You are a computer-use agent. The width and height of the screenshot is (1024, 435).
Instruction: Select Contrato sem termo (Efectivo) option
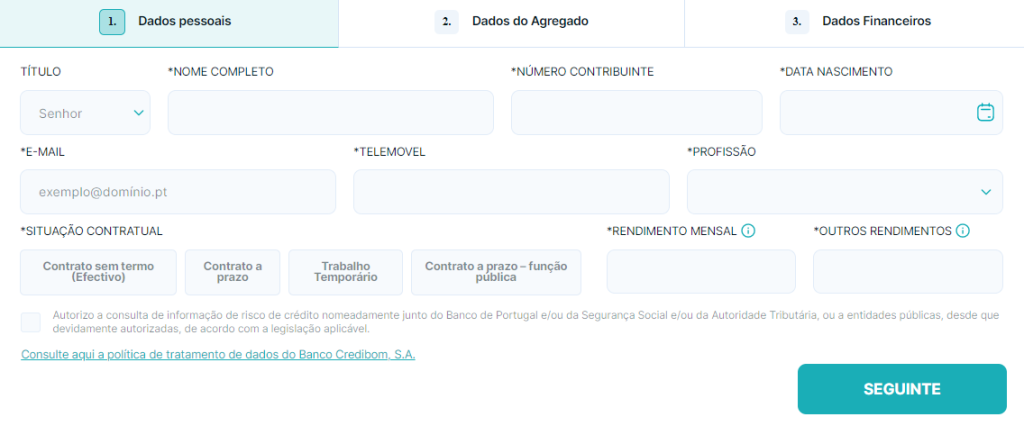pos(98,272)
